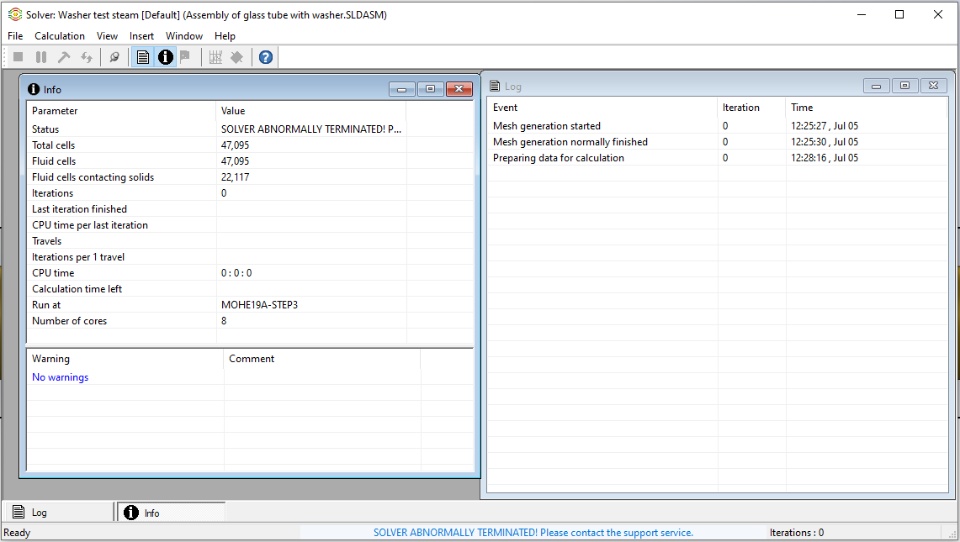Click the CPU time value 0 : 0 : 0
The height and width of the screenshot is (542, 960).
tap(236, 273)
